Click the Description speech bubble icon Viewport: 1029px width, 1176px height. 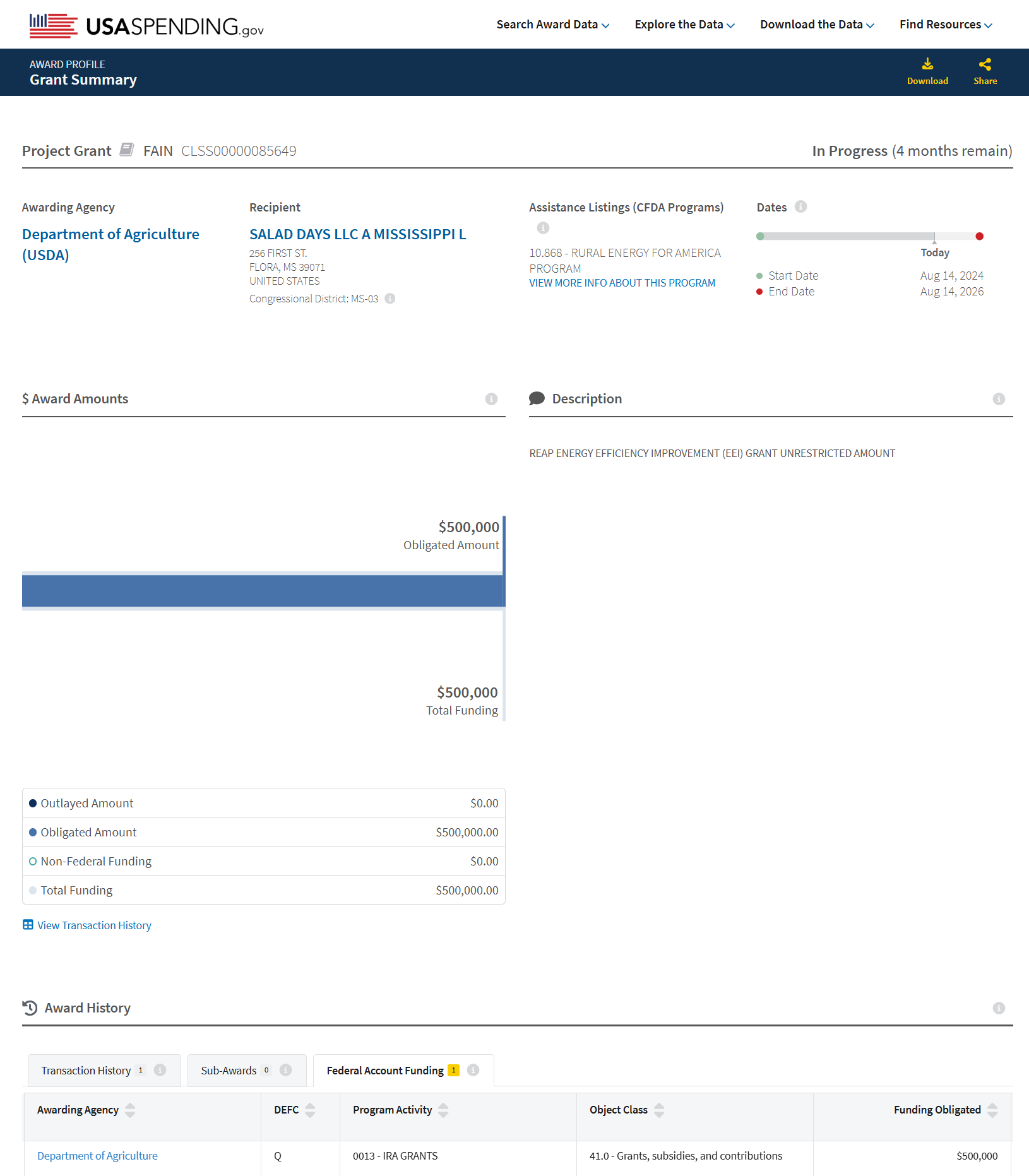[537, 398]
